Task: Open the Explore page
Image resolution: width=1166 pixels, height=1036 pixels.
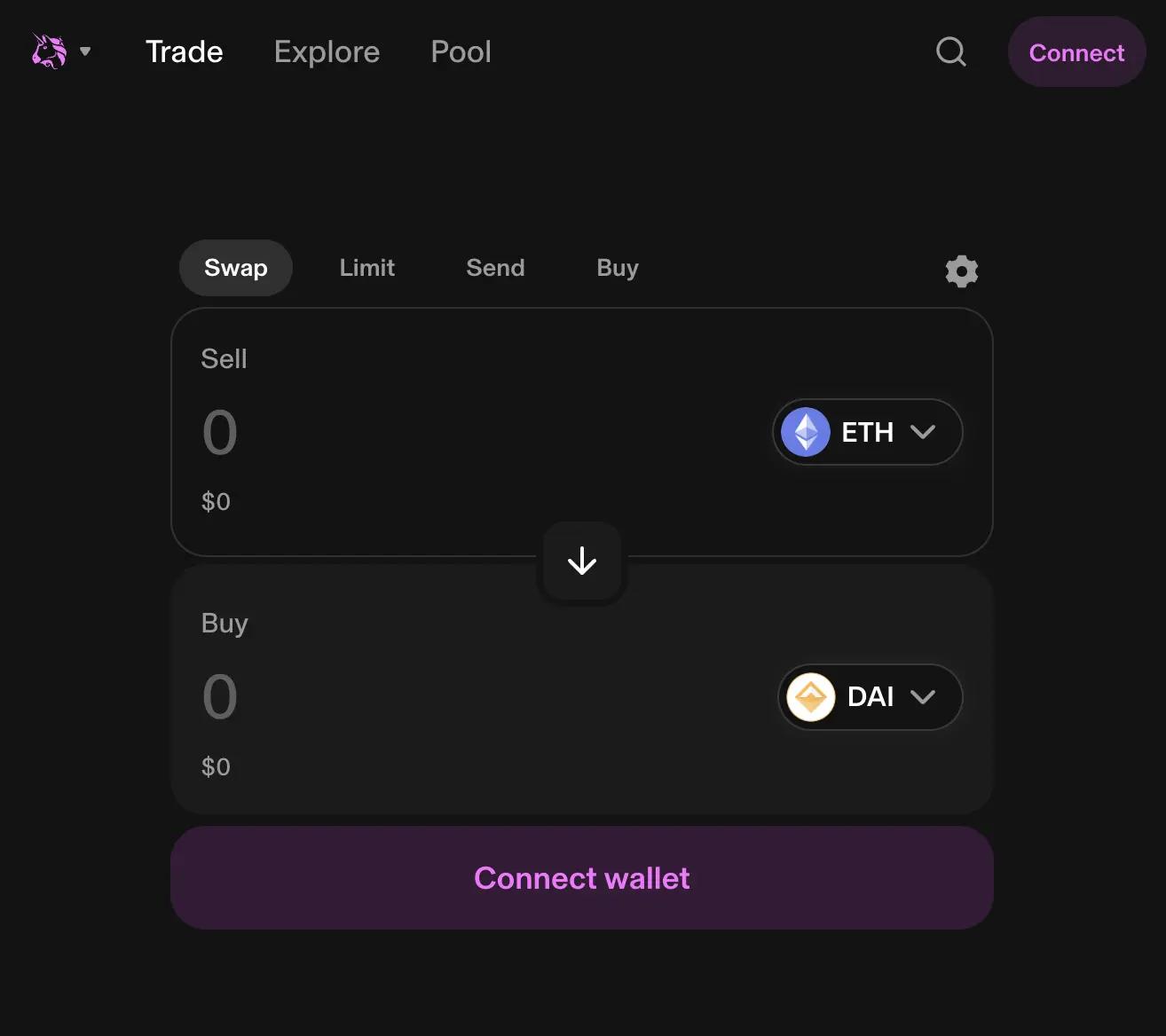Action: point(327,51)
